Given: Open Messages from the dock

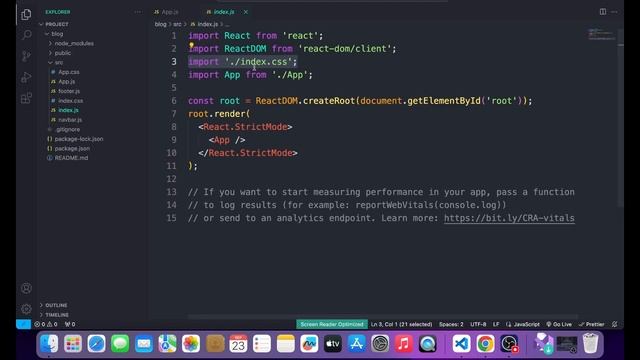Looking at the screenshot, I should [x=120, y=344].
